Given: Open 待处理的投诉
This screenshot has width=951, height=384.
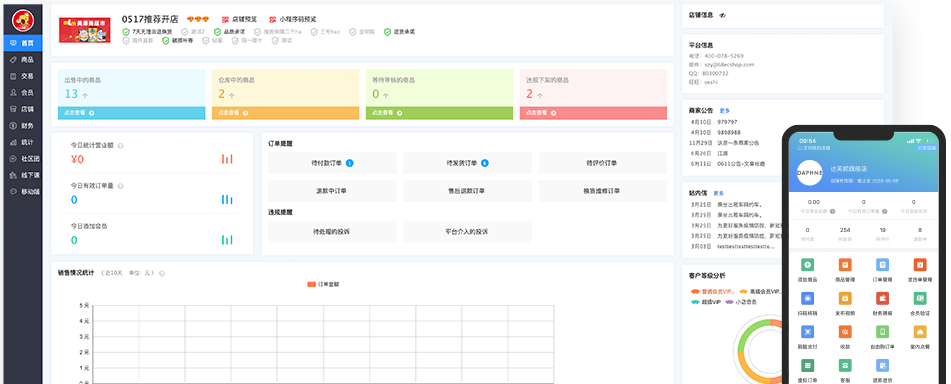Looking at the screenshot, I should pos(332,232).
